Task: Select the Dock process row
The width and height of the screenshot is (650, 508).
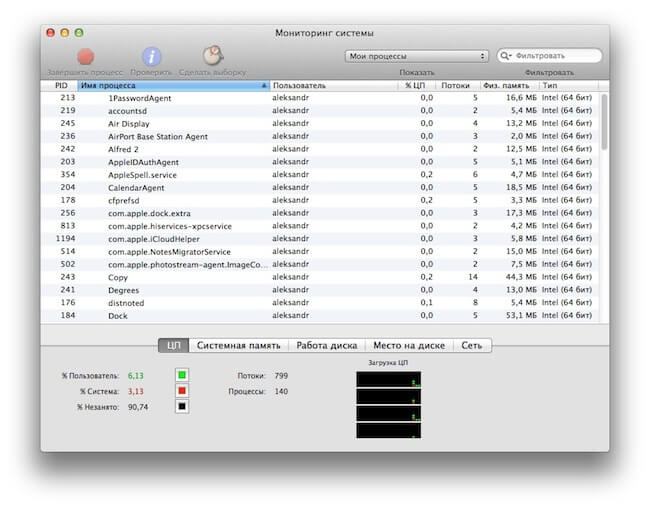Action: pyautogui.click(x=320, y=316)
